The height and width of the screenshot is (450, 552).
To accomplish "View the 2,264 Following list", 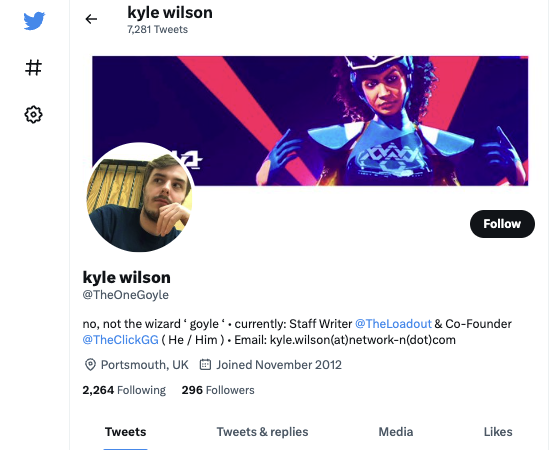I will 124,390.
